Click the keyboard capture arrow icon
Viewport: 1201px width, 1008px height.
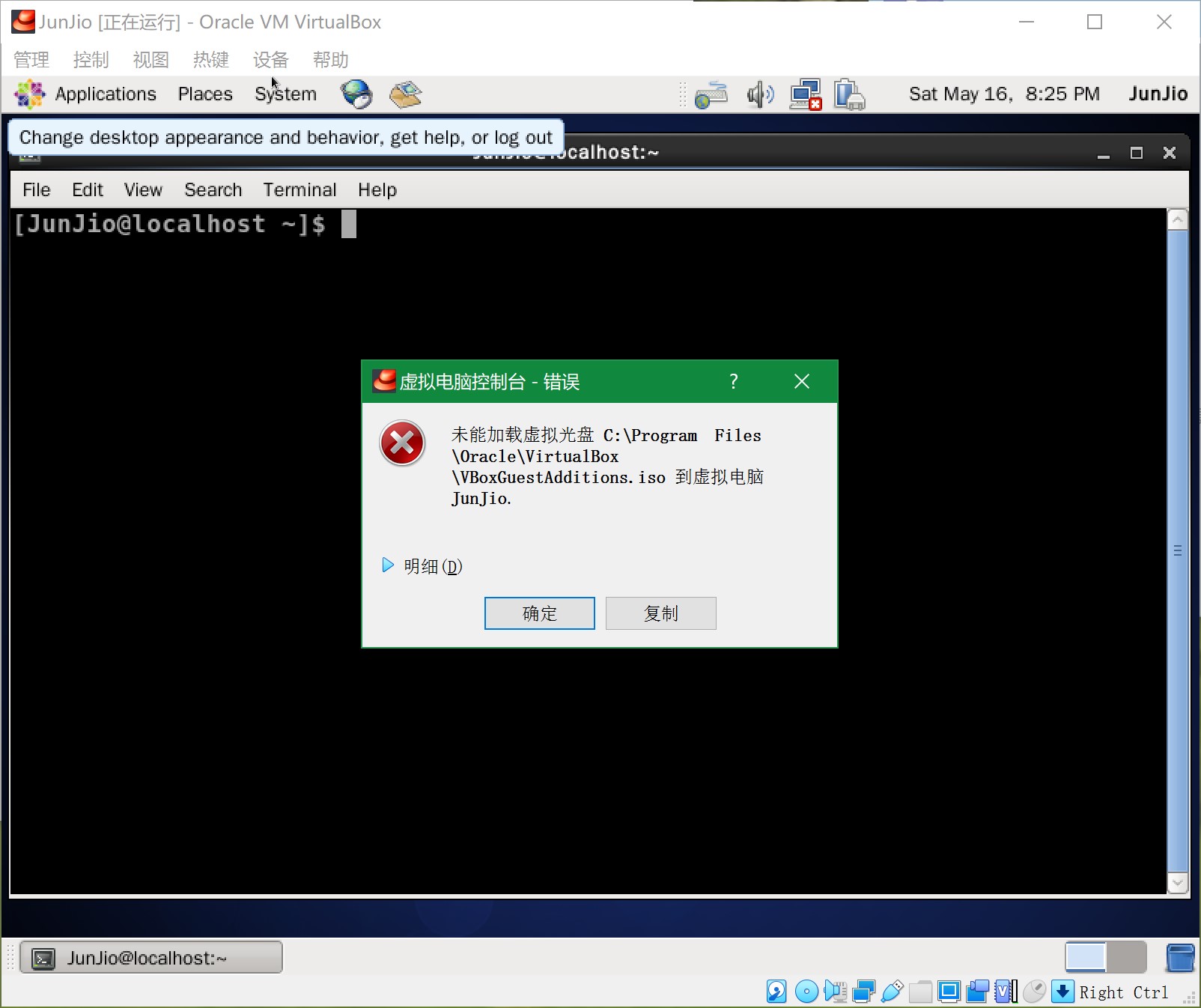[1062, 992]
